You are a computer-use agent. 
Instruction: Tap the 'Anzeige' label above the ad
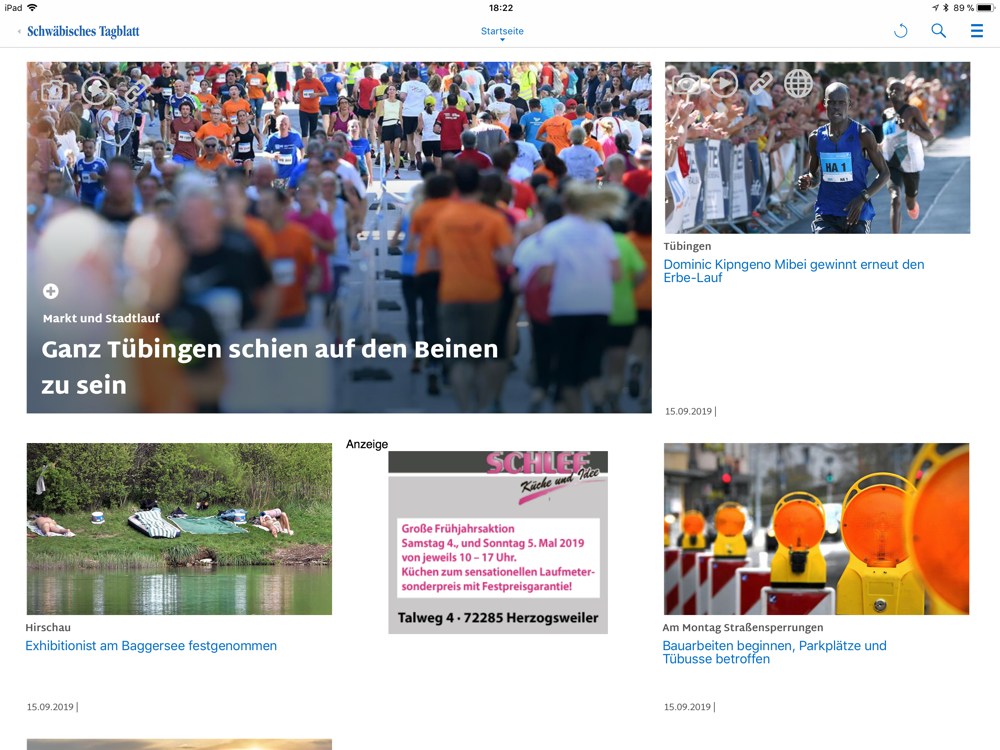(367, 445)
